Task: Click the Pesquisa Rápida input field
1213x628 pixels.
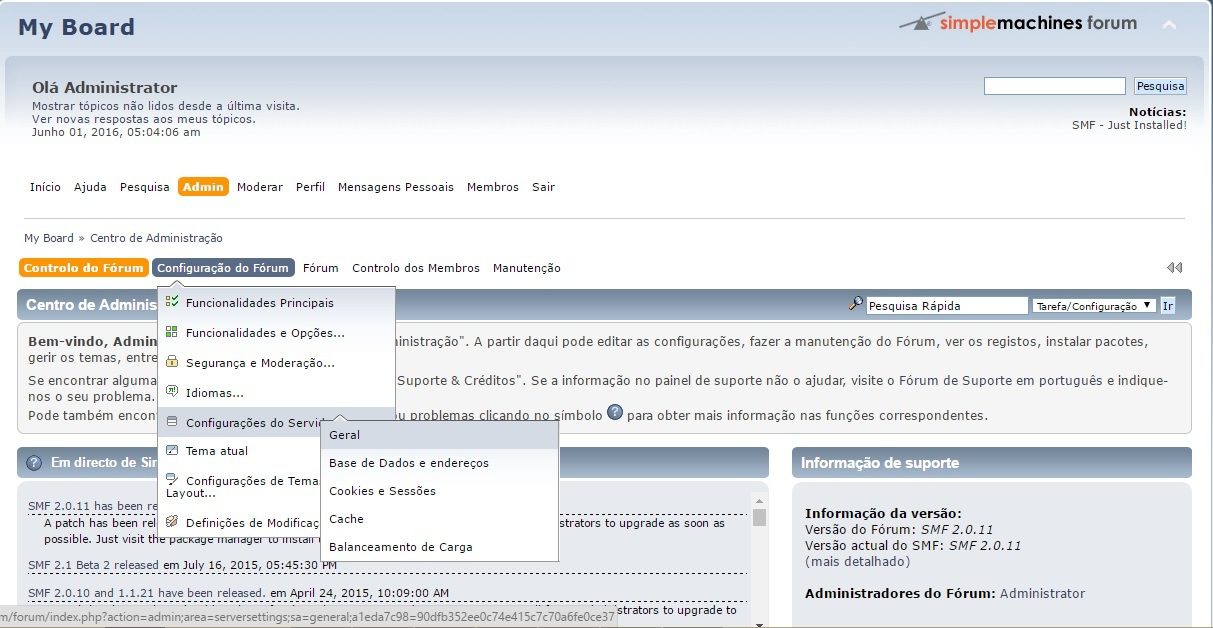Action: (946, 306)
